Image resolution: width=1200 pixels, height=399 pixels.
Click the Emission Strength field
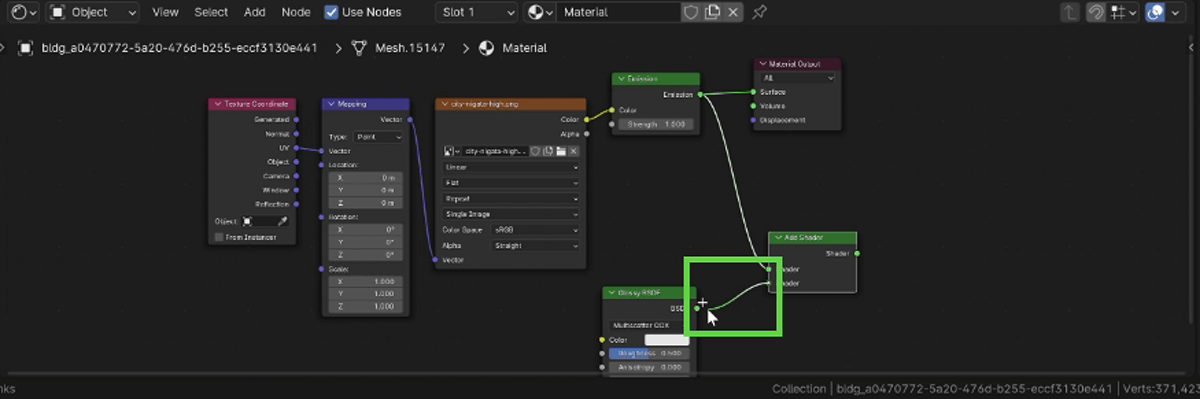click(x=657, y=124)
